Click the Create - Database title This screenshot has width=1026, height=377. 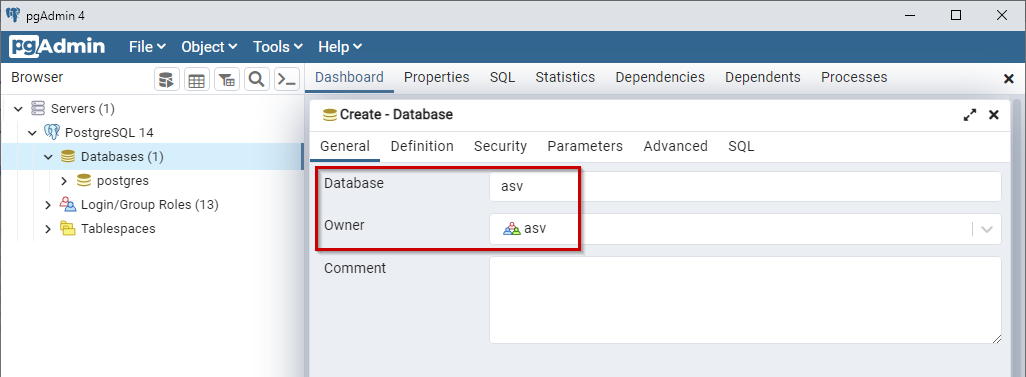(397, 115)
